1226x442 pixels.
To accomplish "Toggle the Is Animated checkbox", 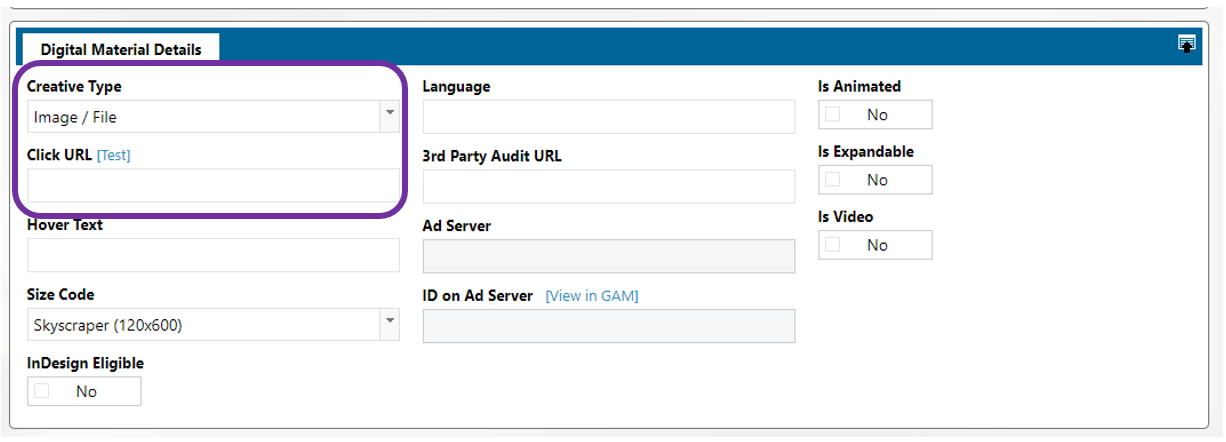I will click(x=833, y=115).
